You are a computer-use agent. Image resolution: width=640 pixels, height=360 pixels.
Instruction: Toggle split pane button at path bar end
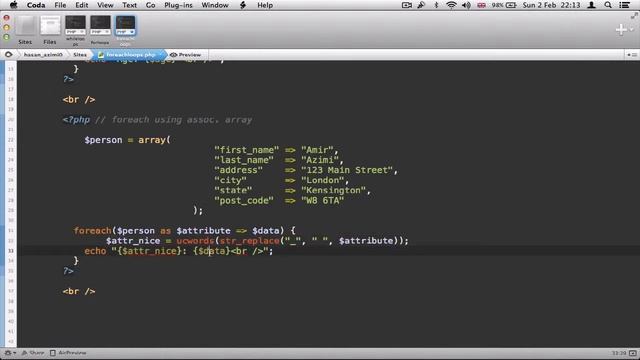[632, 54]
